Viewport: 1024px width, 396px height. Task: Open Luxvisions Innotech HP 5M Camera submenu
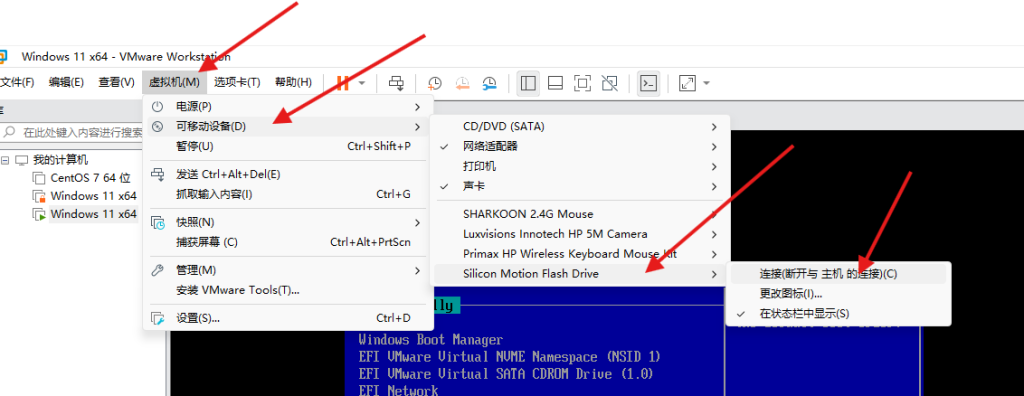pyautogui.click(x=579, y=233)
